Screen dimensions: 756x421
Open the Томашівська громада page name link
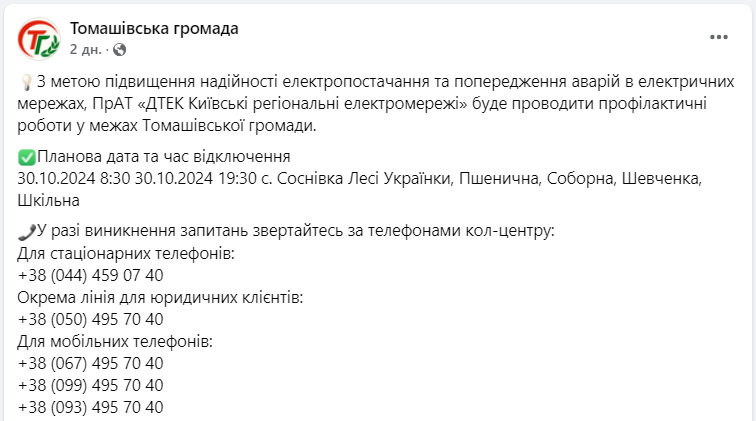tap(154, 28)
